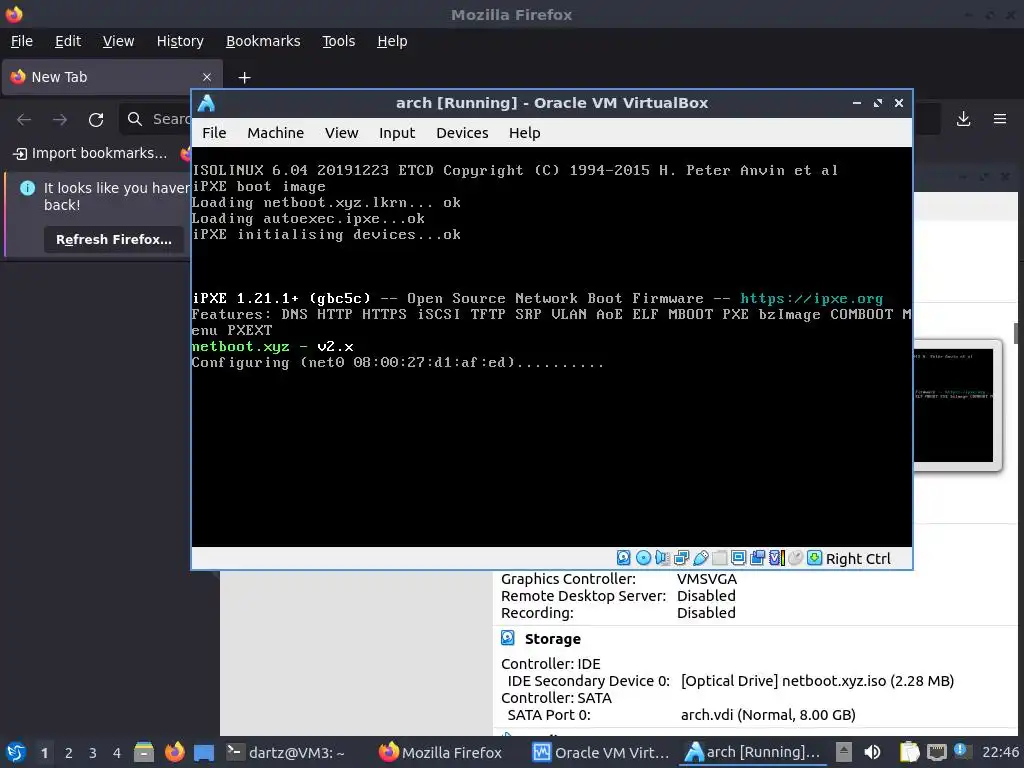Click Right Ctrl host key label
Image resolution: width=1024 pixels, height=768 pixels.
[857, 559]
